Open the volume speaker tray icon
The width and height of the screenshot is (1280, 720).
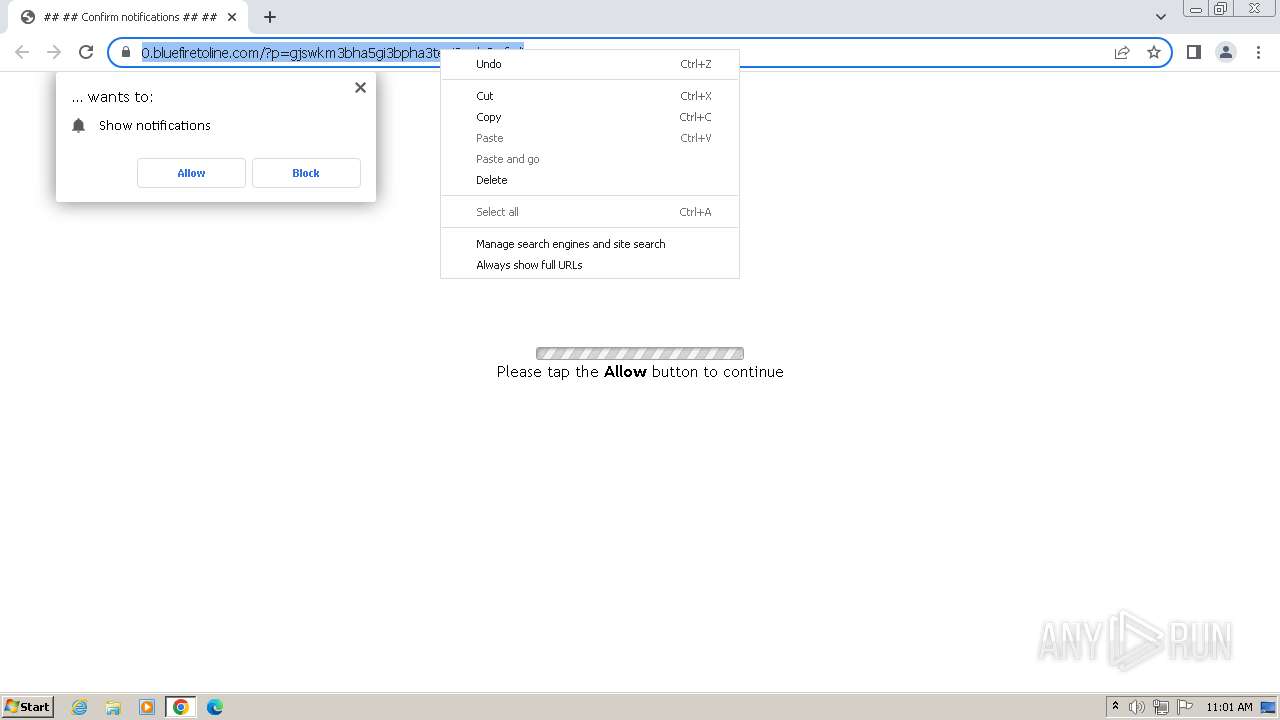click(x=1137, y=707)
